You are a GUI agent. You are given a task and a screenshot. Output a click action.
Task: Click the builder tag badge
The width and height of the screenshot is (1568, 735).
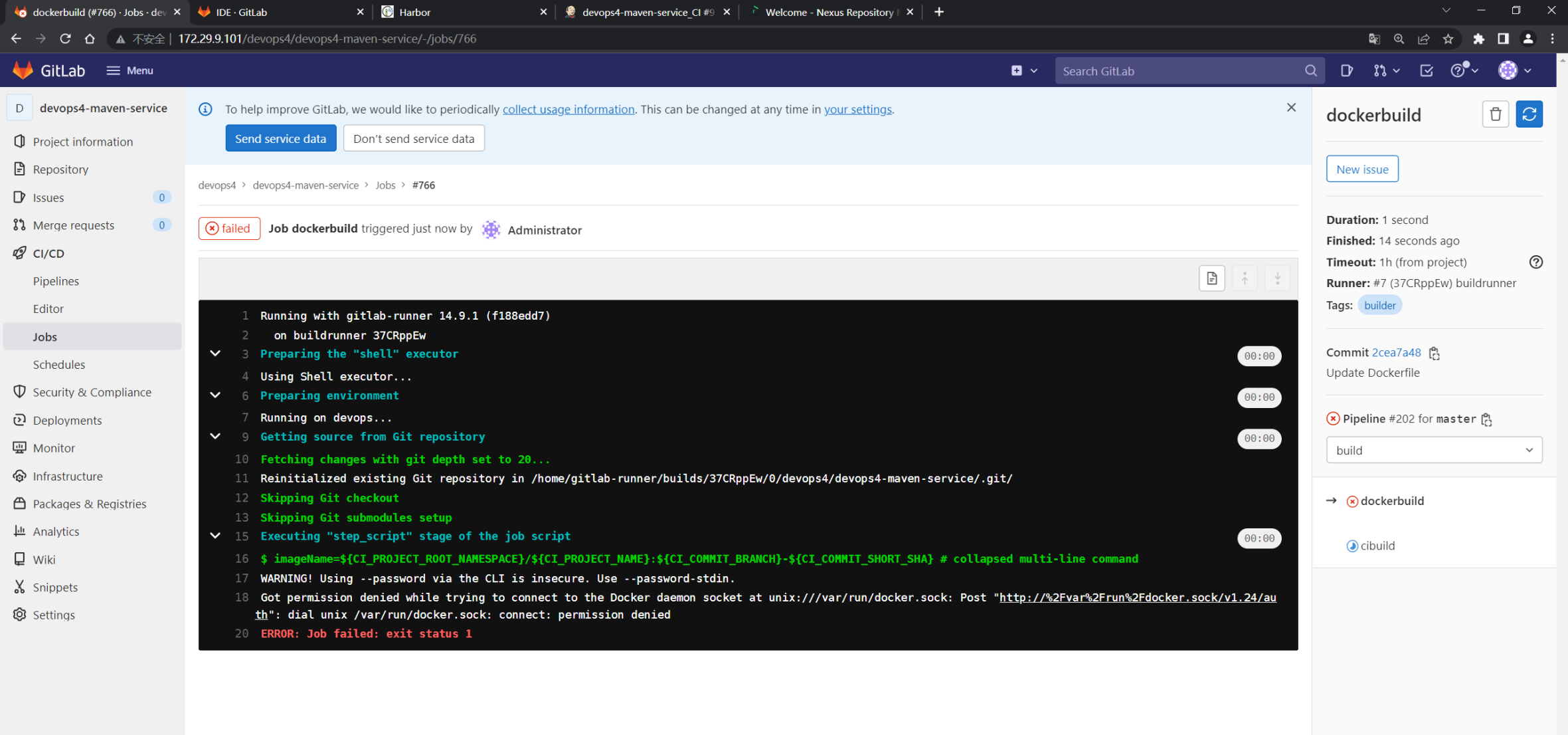1379,305
